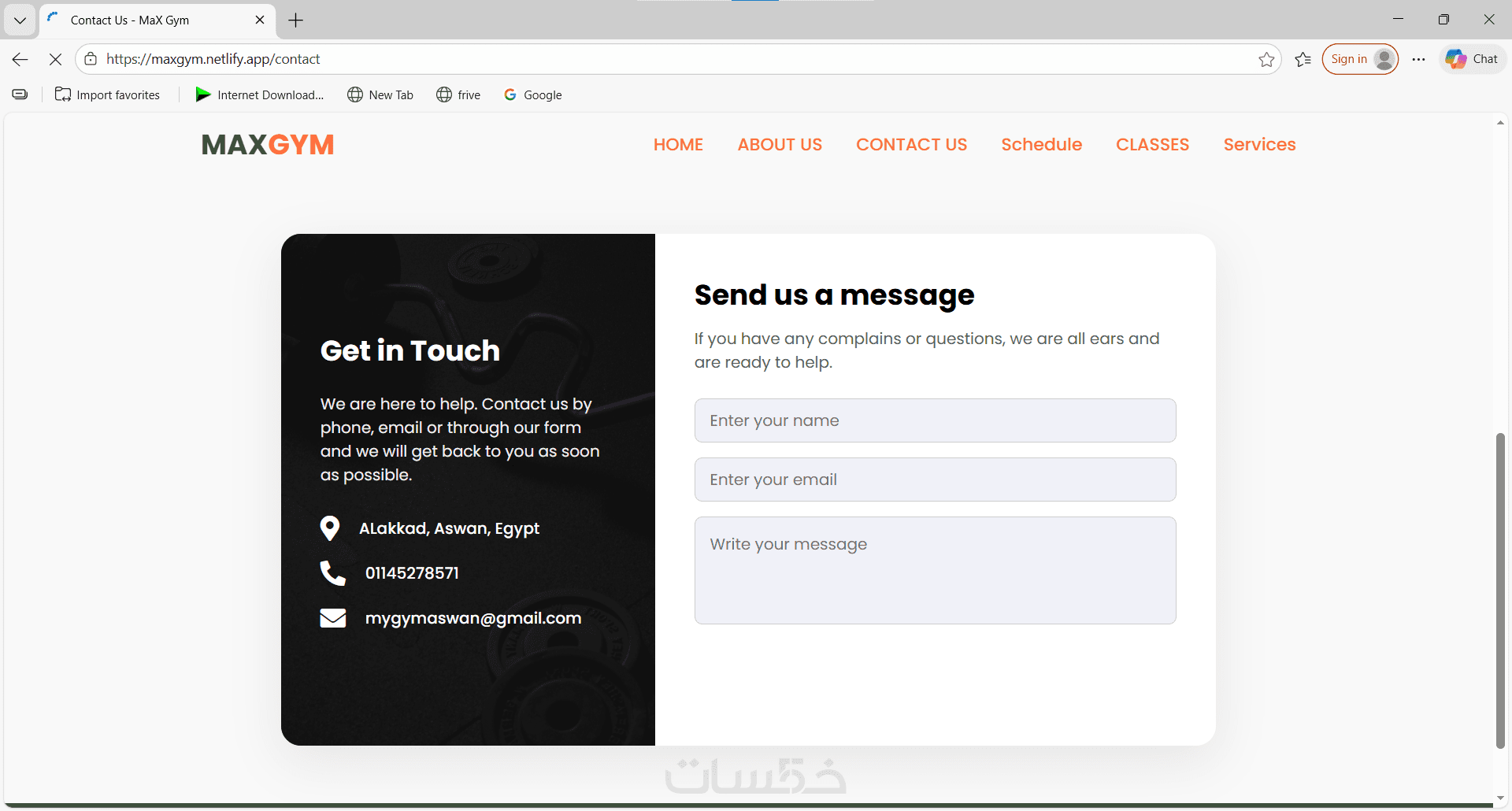Open the CONTACT US nav item
Screen dimensions: 1512x811
tap(911, 145)
